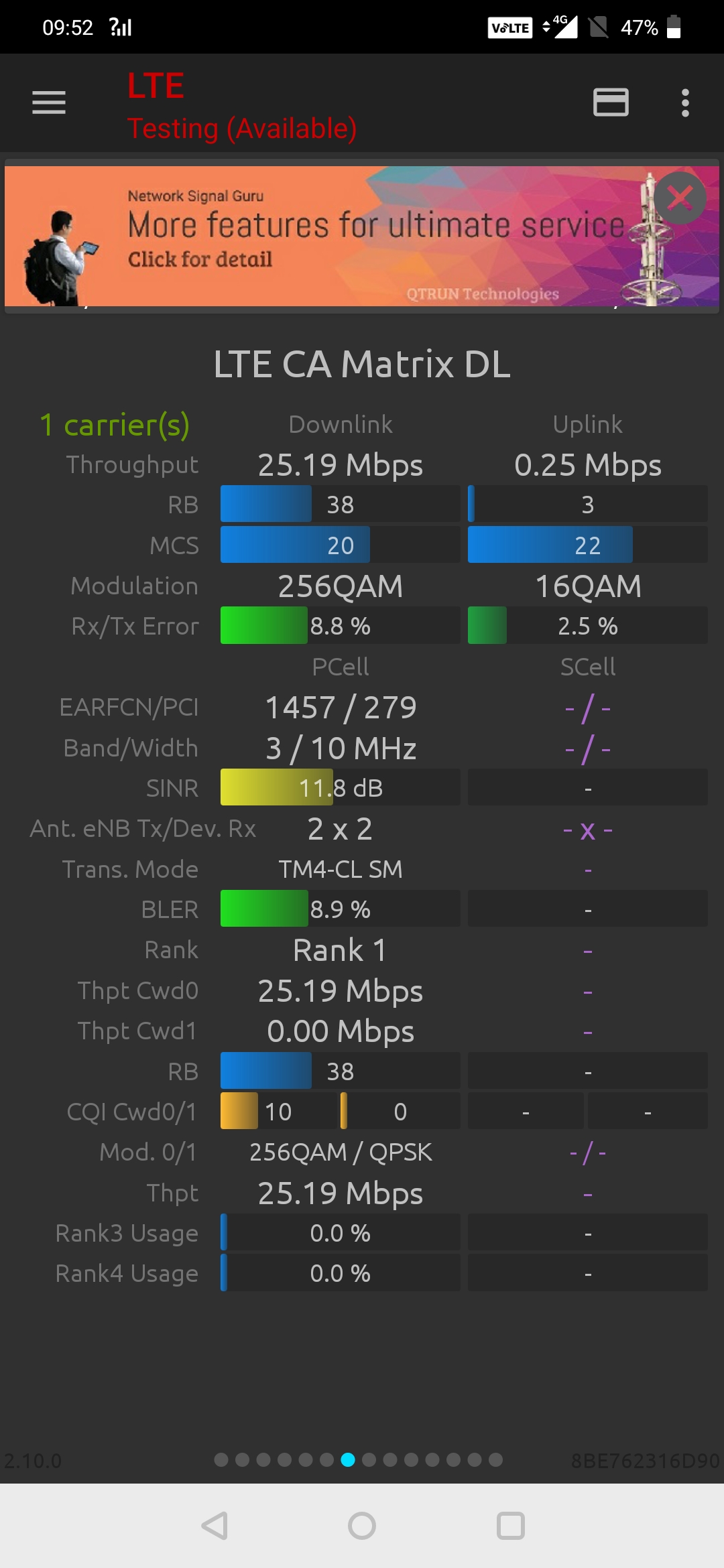The height and width of the screenshot is (1568, 724).
Task: Jump to the last page indicator dot
Action: (x=495, y=1460)
